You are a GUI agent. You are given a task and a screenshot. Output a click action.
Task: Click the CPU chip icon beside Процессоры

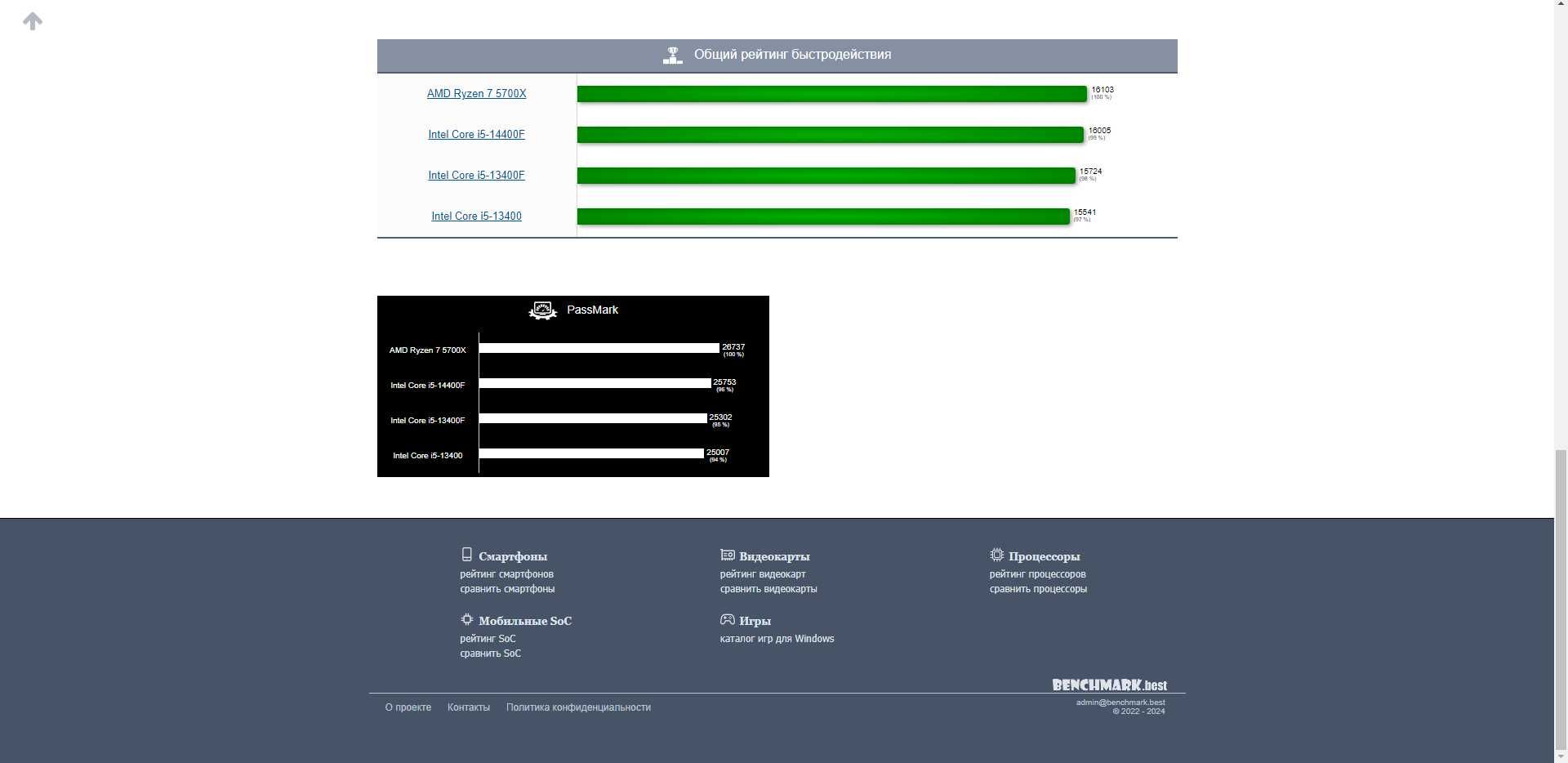click(996, 555)
